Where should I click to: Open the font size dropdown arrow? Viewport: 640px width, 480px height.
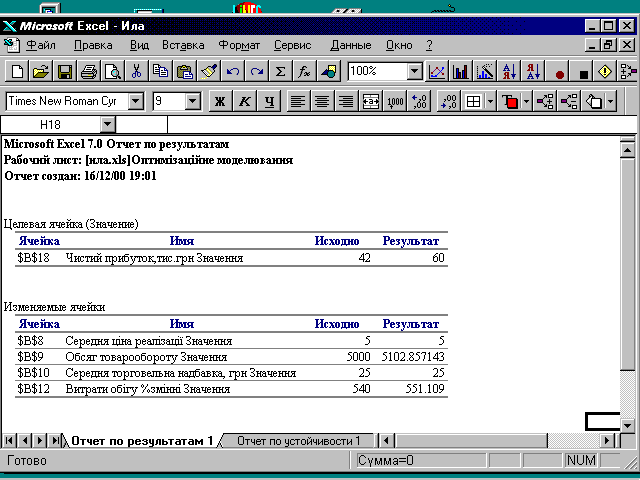(x=192, y=101)
